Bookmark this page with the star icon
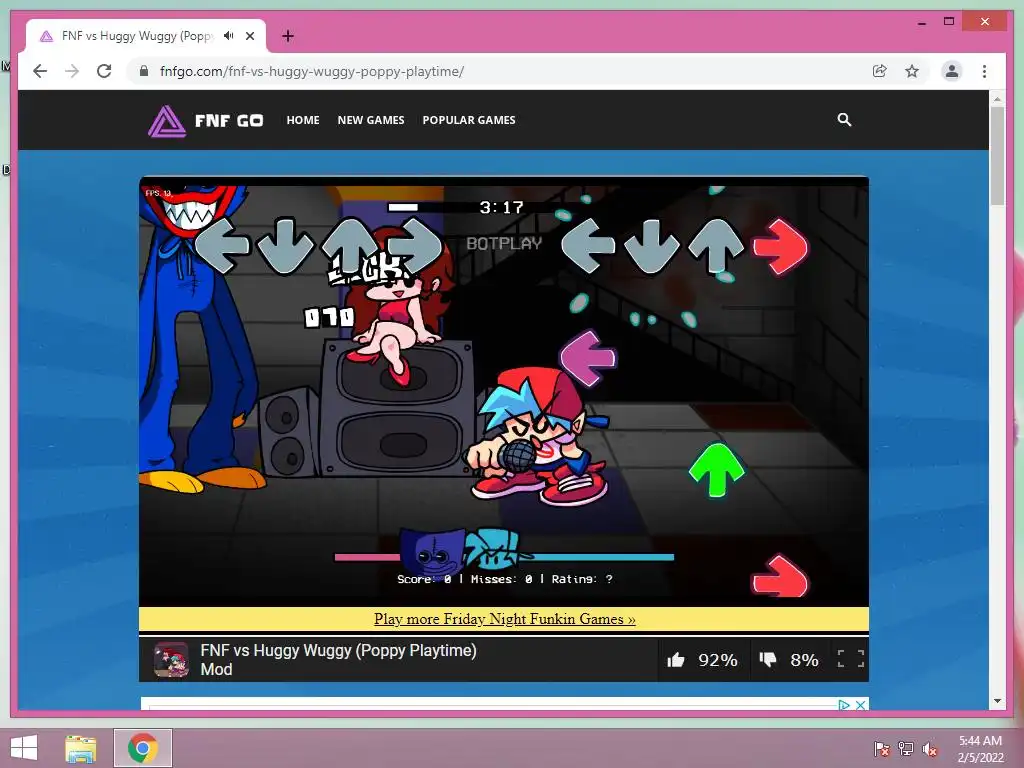The image size is (1024, 768). click(x=912, y=71)
